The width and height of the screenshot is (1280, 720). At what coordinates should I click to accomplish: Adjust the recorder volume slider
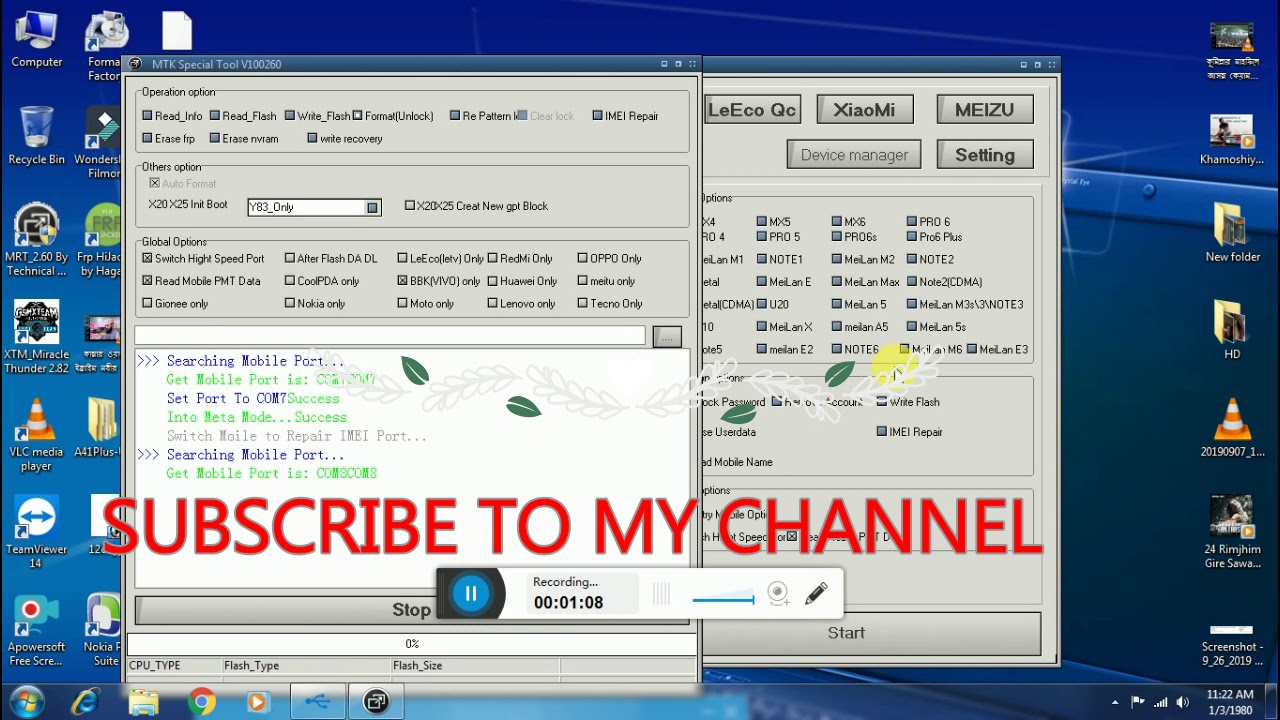(x=723, y=599)
